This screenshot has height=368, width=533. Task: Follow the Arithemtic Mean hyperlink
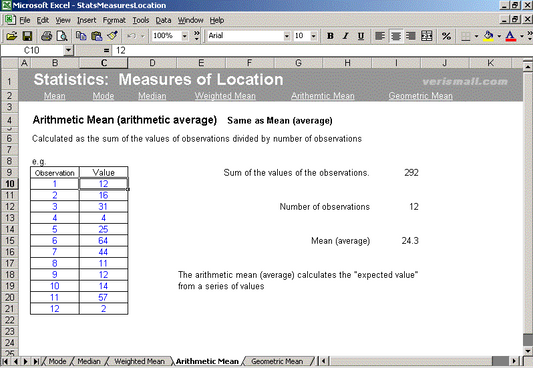[x=323, y=96]
